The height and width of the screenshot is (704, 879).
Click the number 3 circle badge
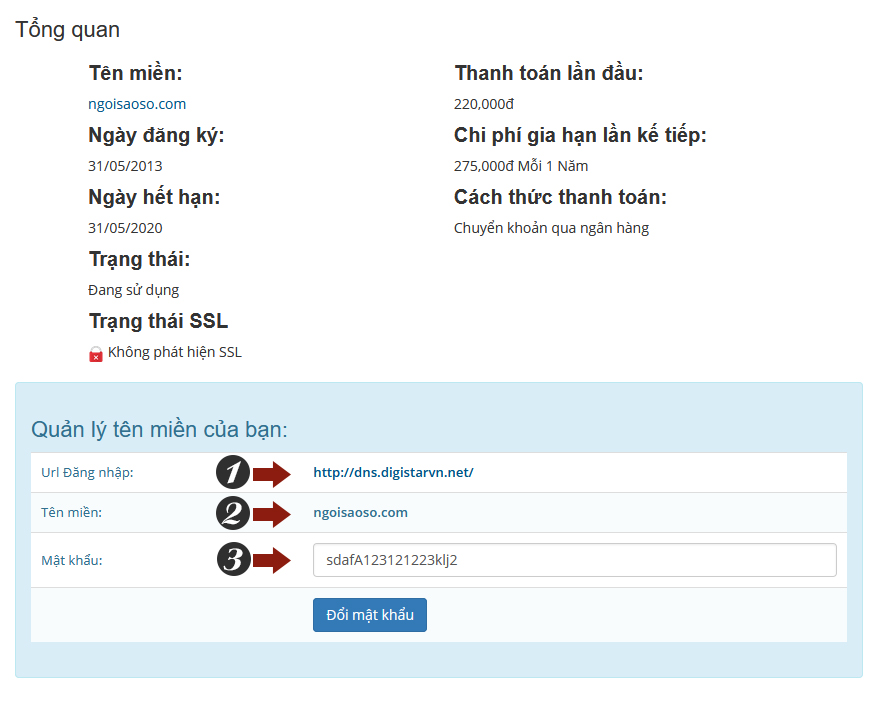(233, 560)
